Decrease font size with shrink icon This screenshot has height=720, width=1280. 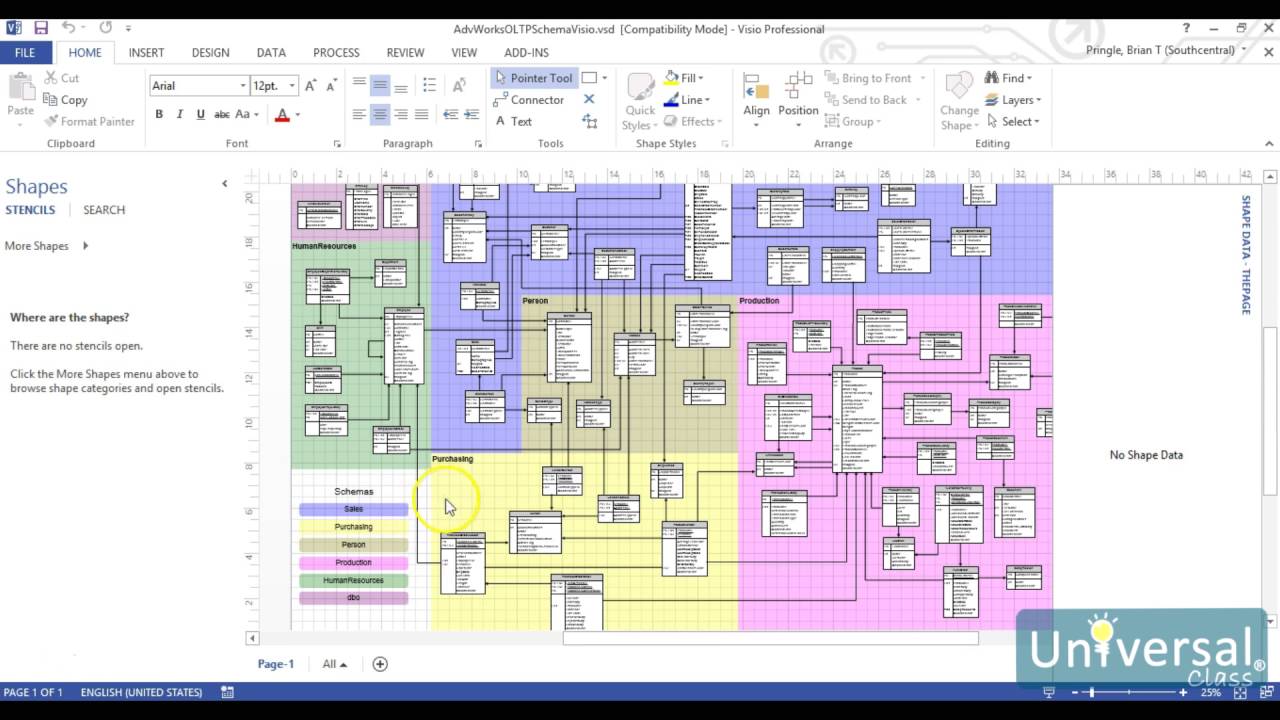334,86
